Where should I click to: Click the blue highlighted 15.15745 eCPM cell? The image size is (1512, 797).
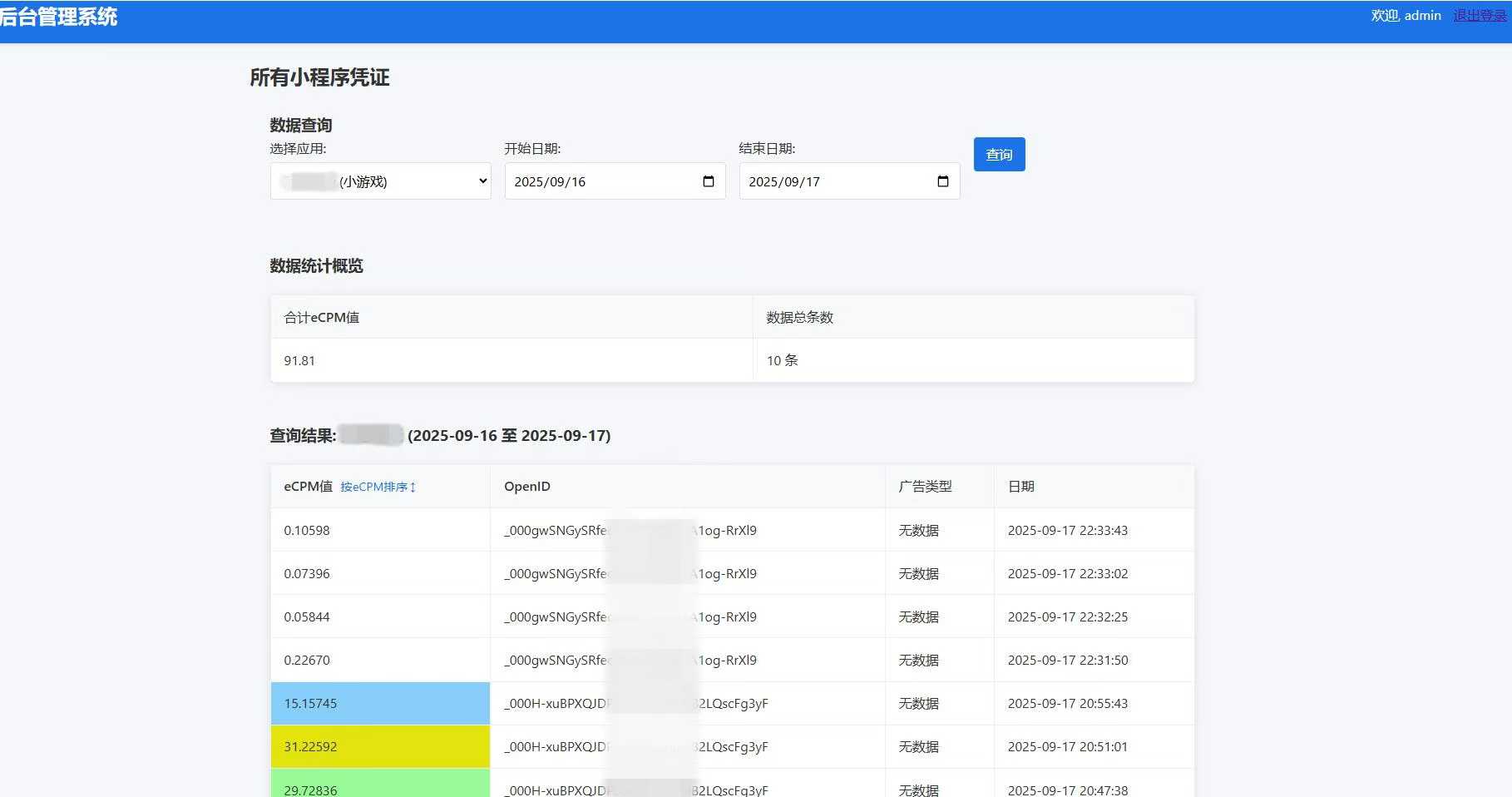380,704
